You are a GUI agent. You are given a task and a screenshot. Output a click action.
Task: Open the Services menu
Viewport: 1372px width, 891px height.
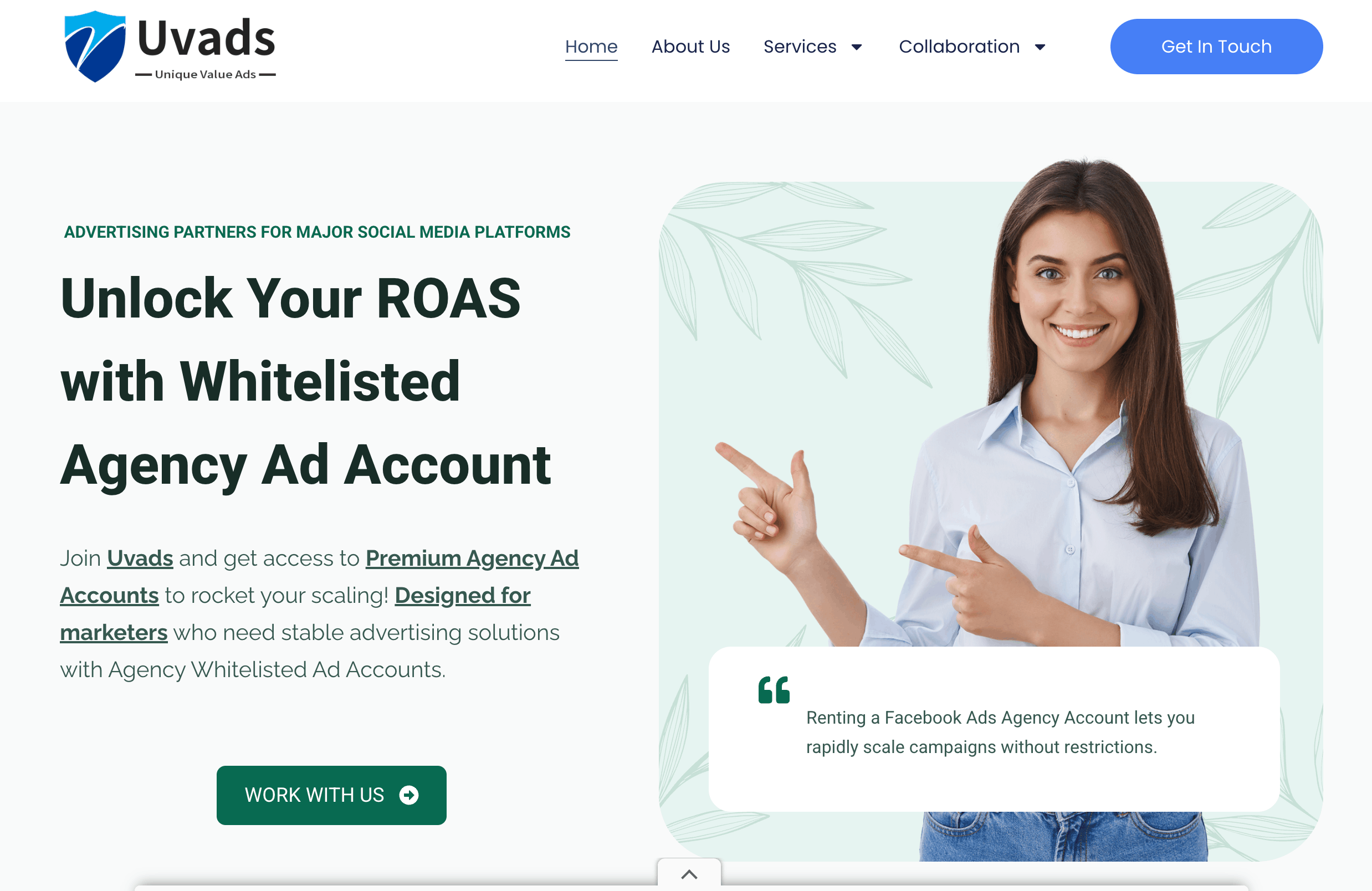[800, 47]
